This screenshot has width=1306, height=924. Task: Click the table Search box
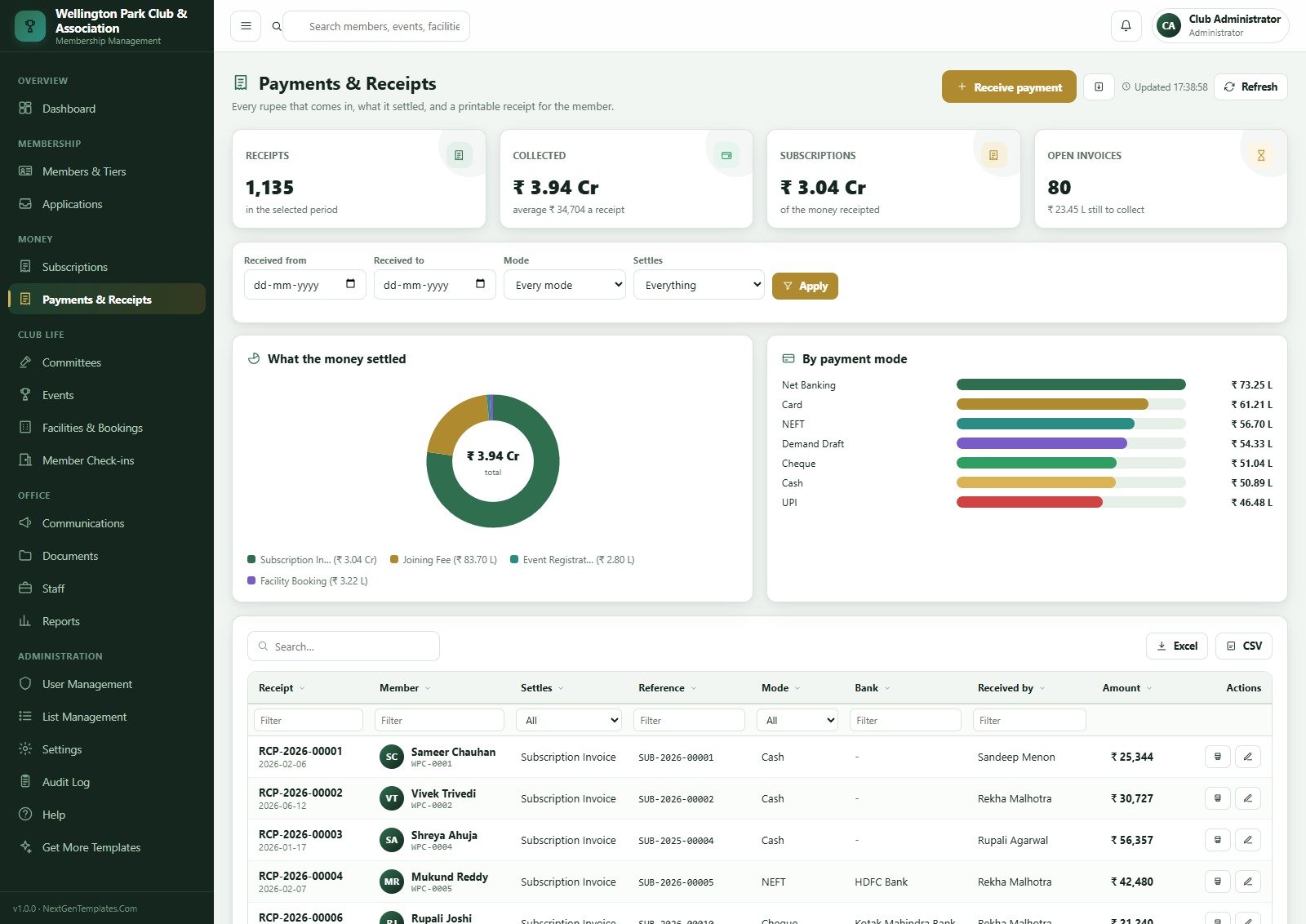(344, 646)
